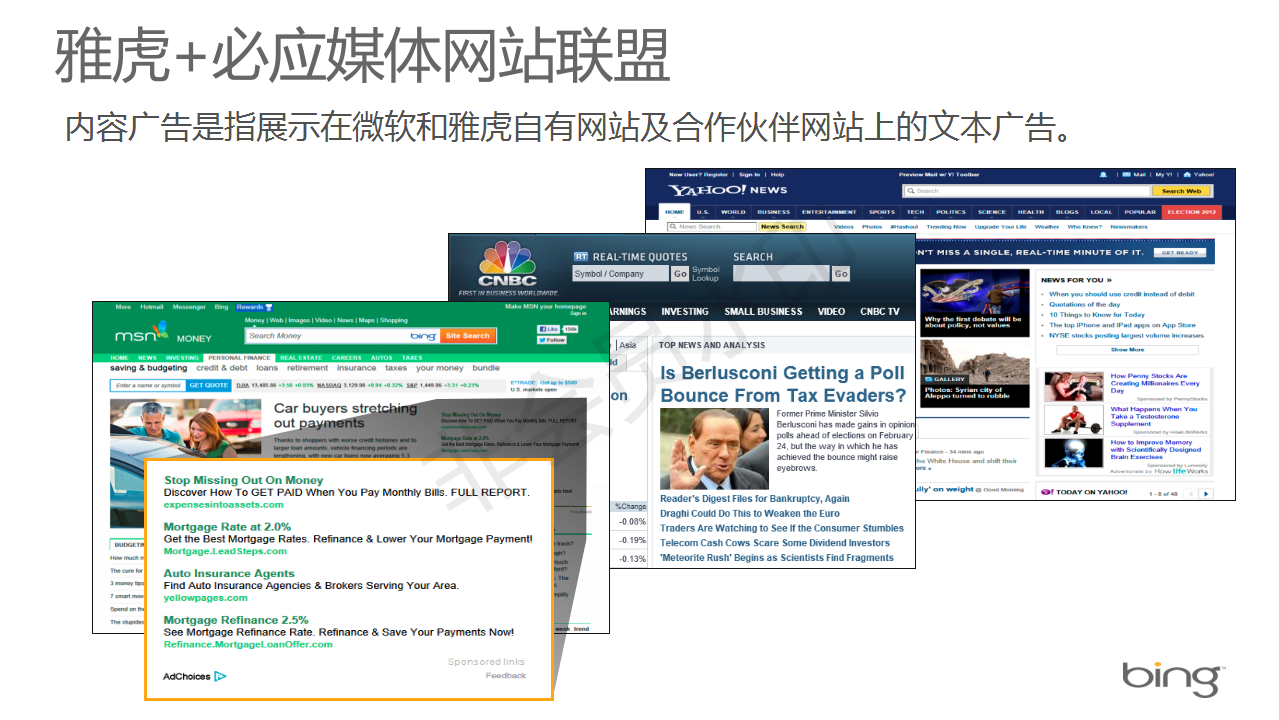Click the Symbol / Company quote field
Viewport: 1279px width, 720px height.
[620, 274]
